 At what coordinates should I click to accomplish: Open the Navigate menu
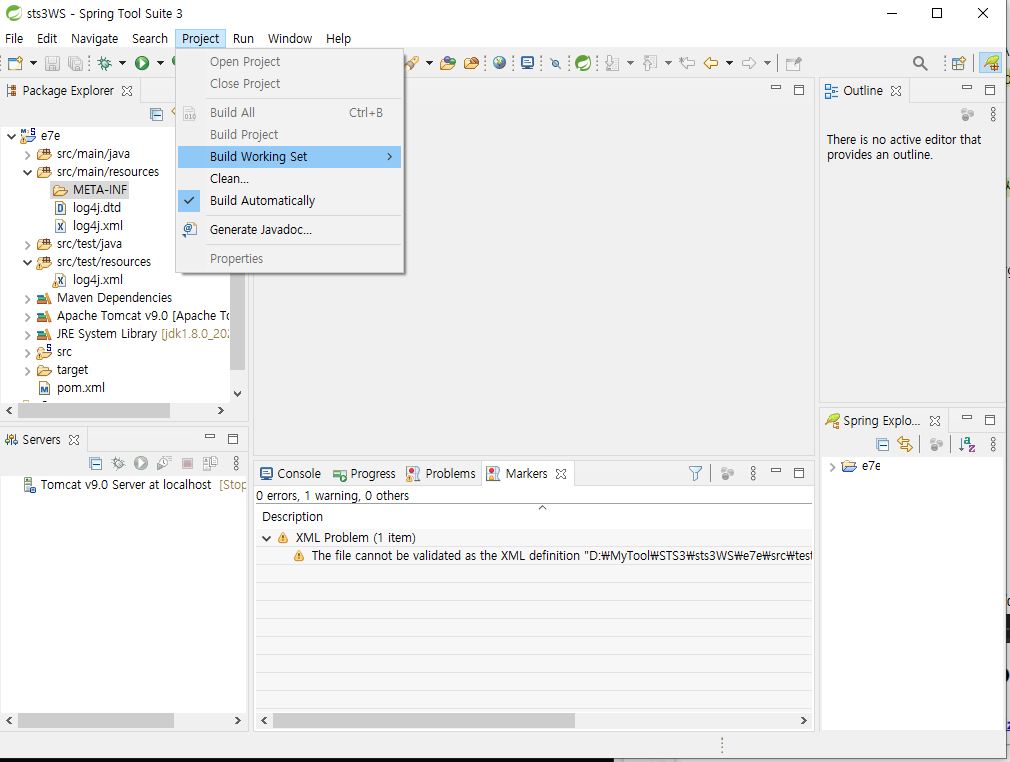[95, 39]
